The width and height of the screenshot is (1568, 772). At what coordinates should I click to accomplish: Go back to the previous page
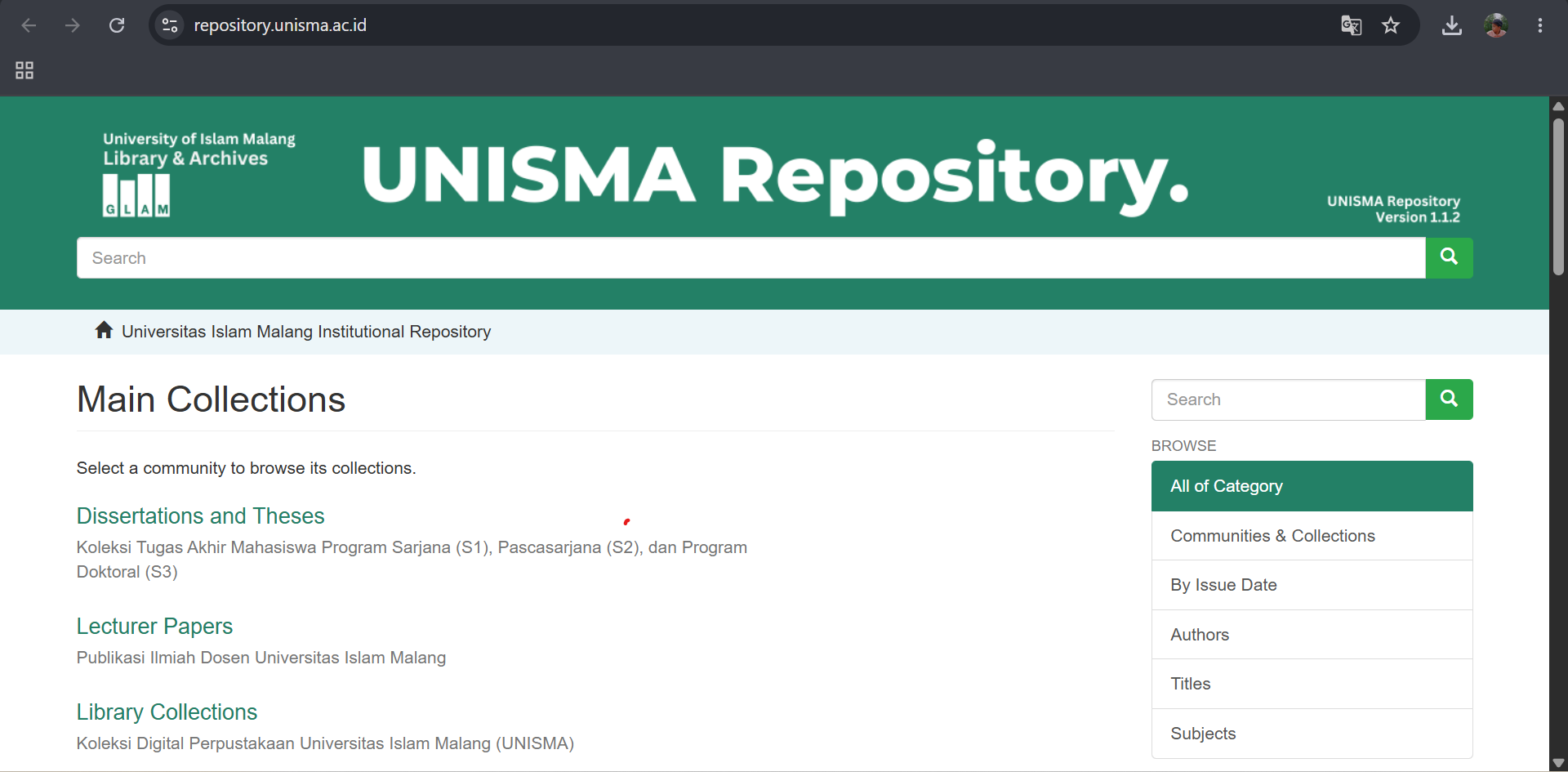point(29,25)
